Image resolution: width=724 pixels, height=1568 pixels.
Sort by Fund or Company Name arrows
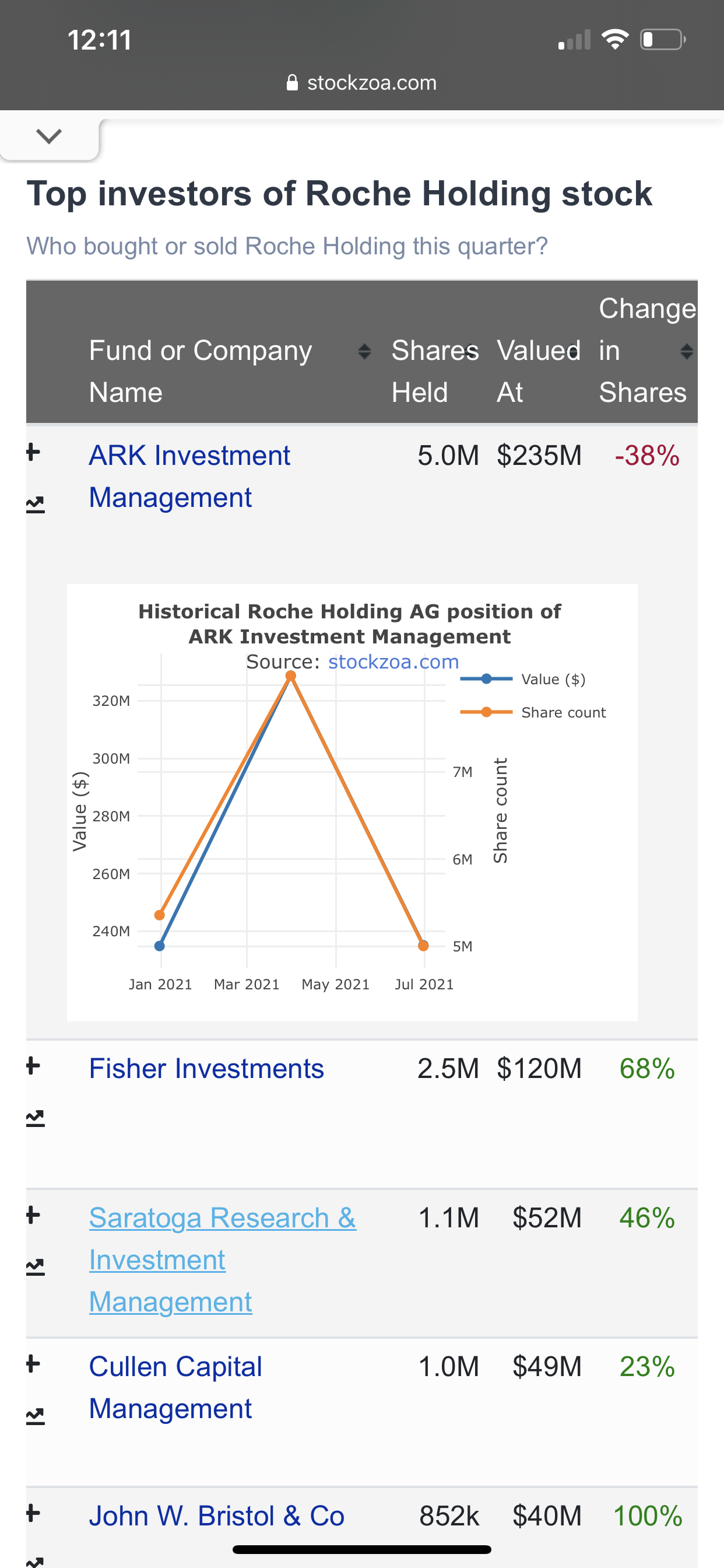coord(364,351)
